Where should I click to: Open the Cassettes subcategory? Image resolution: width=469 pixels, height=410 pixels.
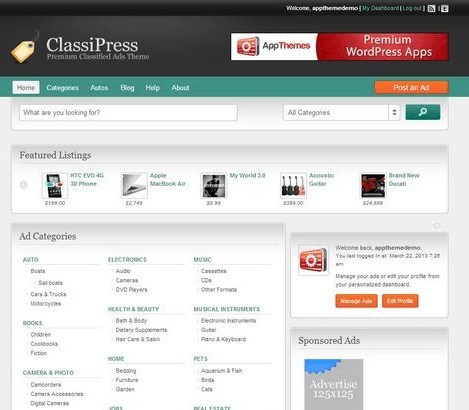(x=214, y=271)
